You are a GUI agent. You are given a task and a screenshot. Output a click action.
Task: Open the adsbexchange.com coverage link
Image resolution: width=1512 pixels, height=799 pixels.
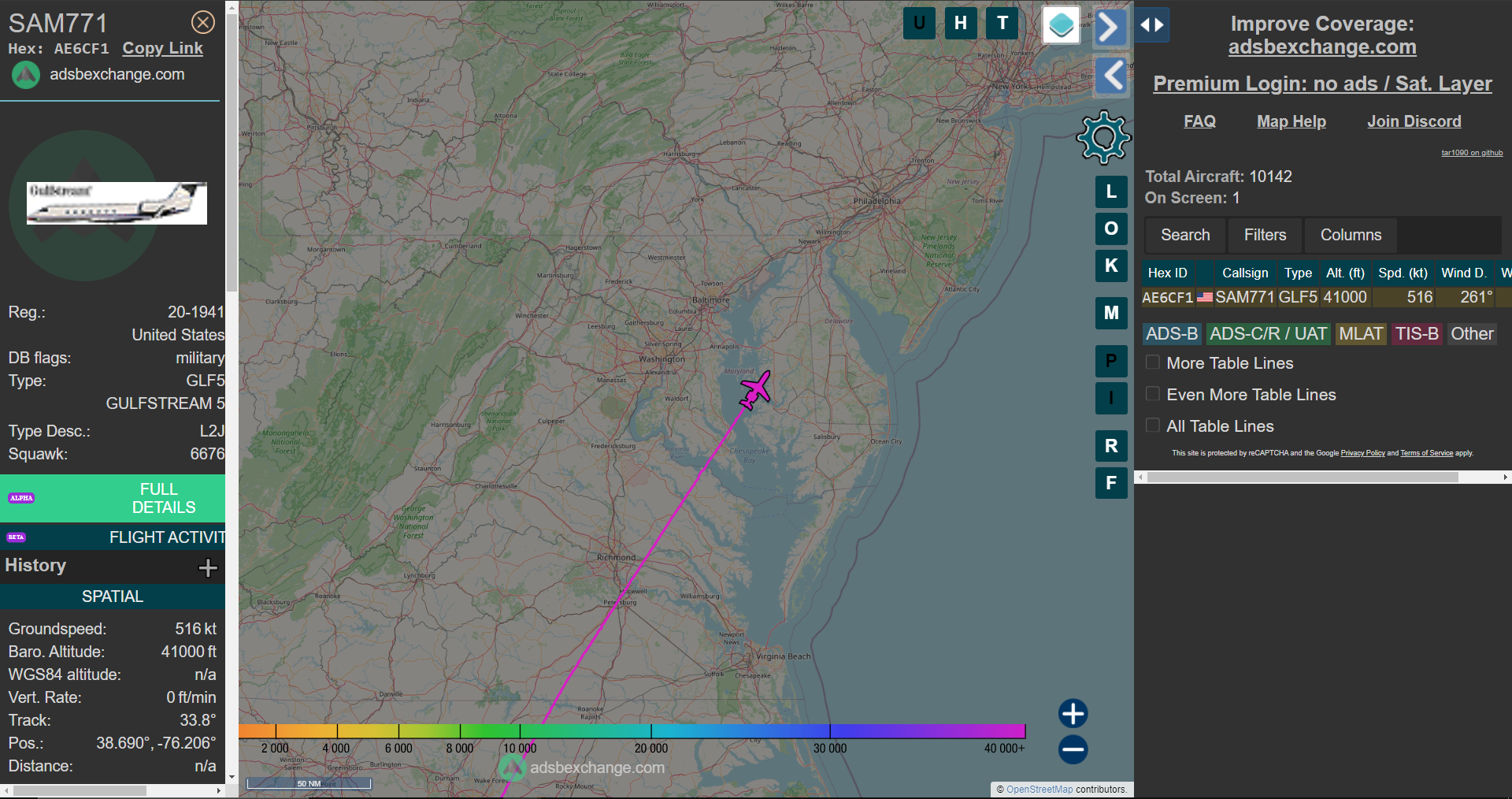pos(1322,47)
